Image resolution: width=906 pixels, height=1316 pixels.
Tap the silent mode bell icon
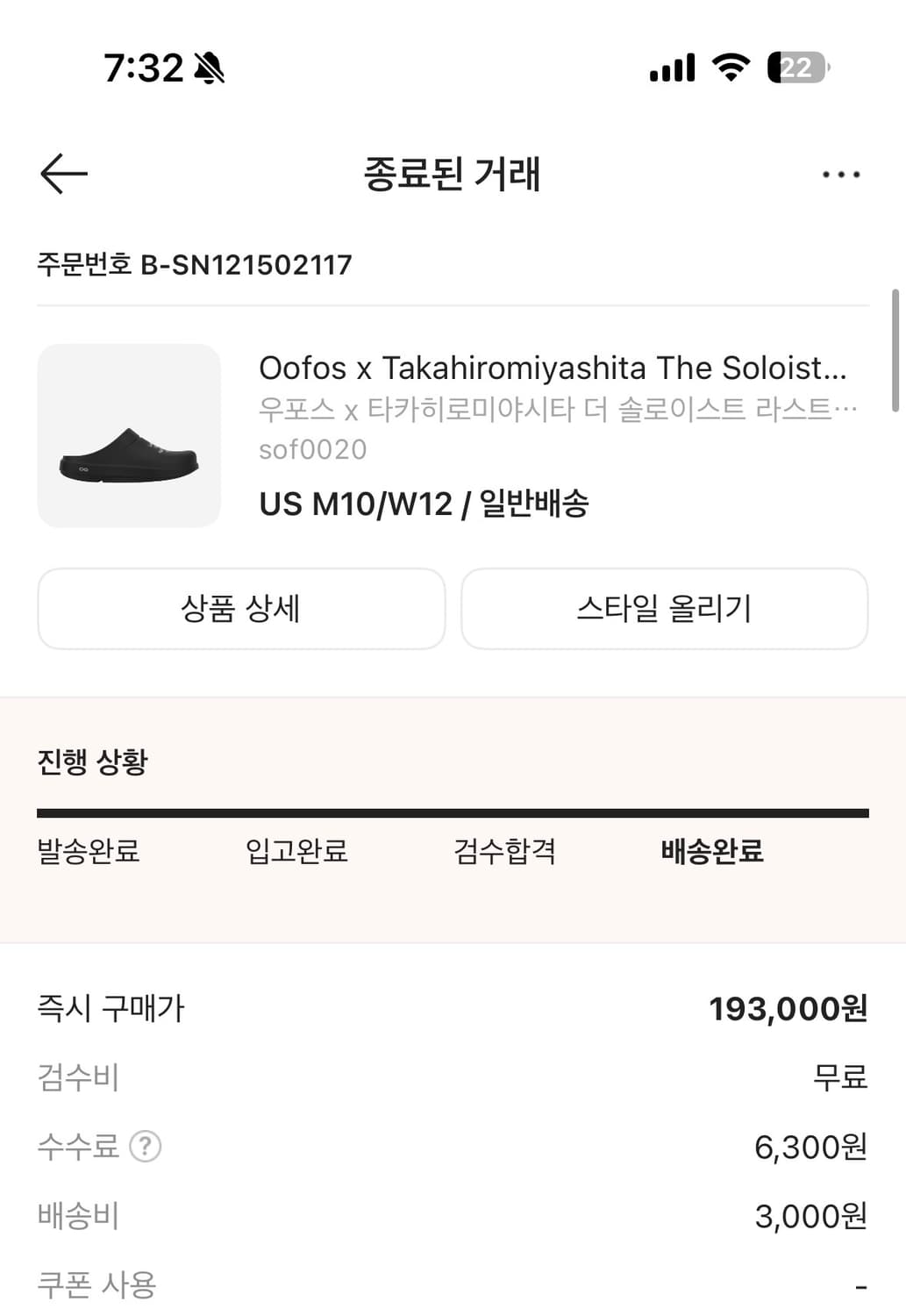point(209,68)
